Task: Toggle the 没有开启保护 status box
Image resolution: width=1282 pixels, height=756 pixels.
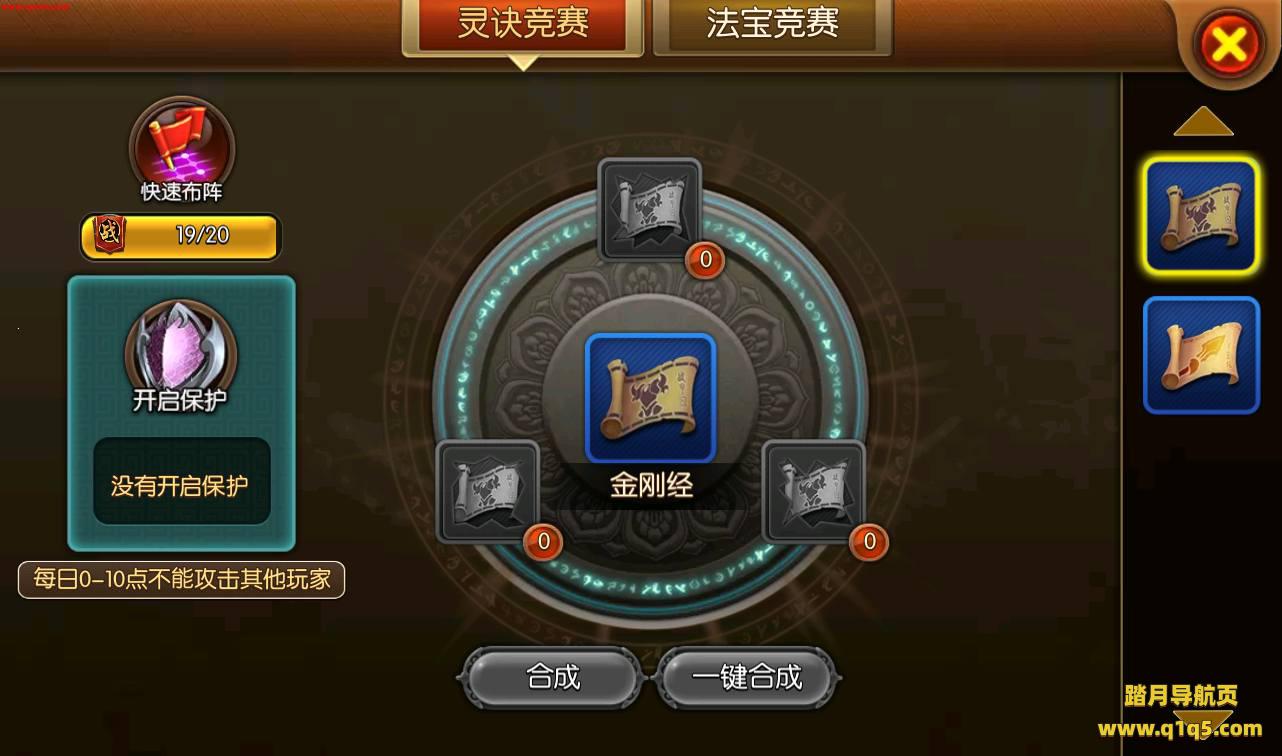Action: [181, 486]
